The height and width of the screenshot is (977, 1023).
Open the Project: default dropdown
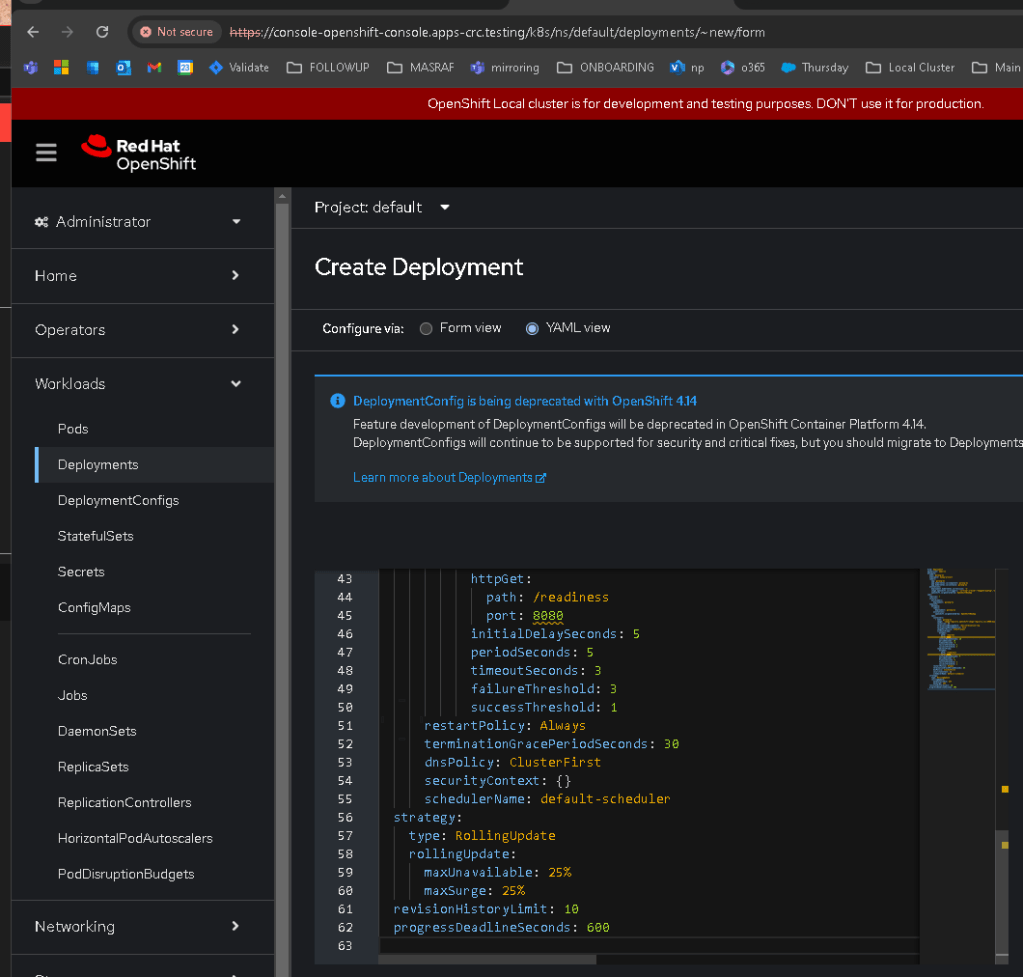pos(382,208)
